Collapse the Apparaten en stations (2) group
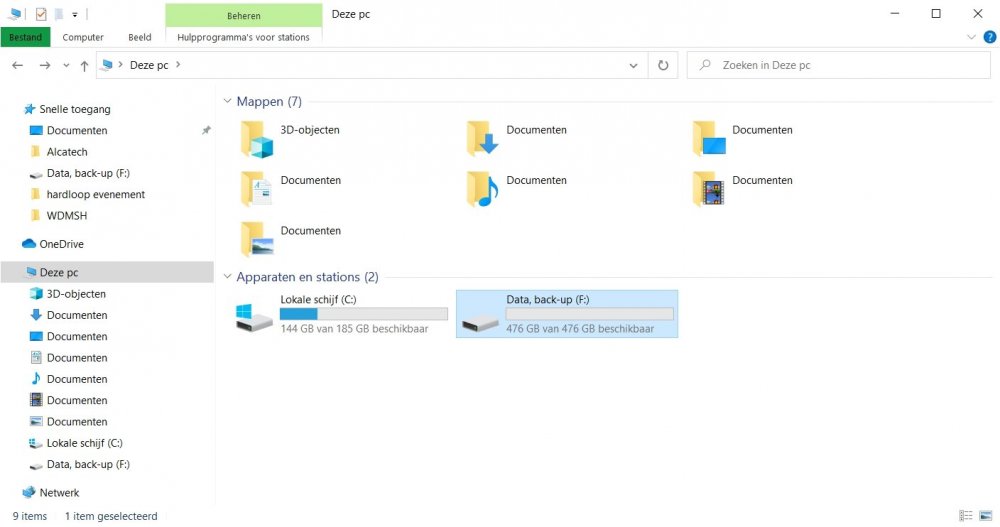 coord(227,277)
